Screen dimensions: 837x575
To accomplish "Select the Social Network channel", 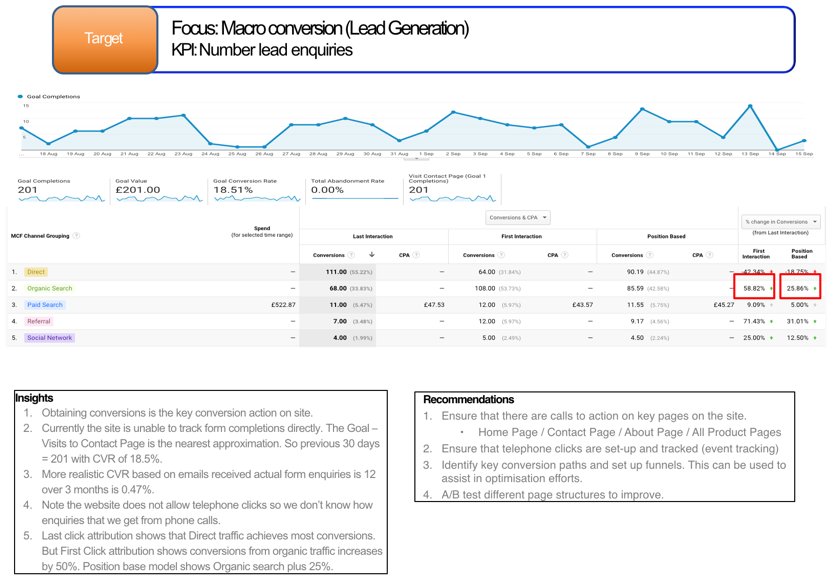I will click(50, 338).
